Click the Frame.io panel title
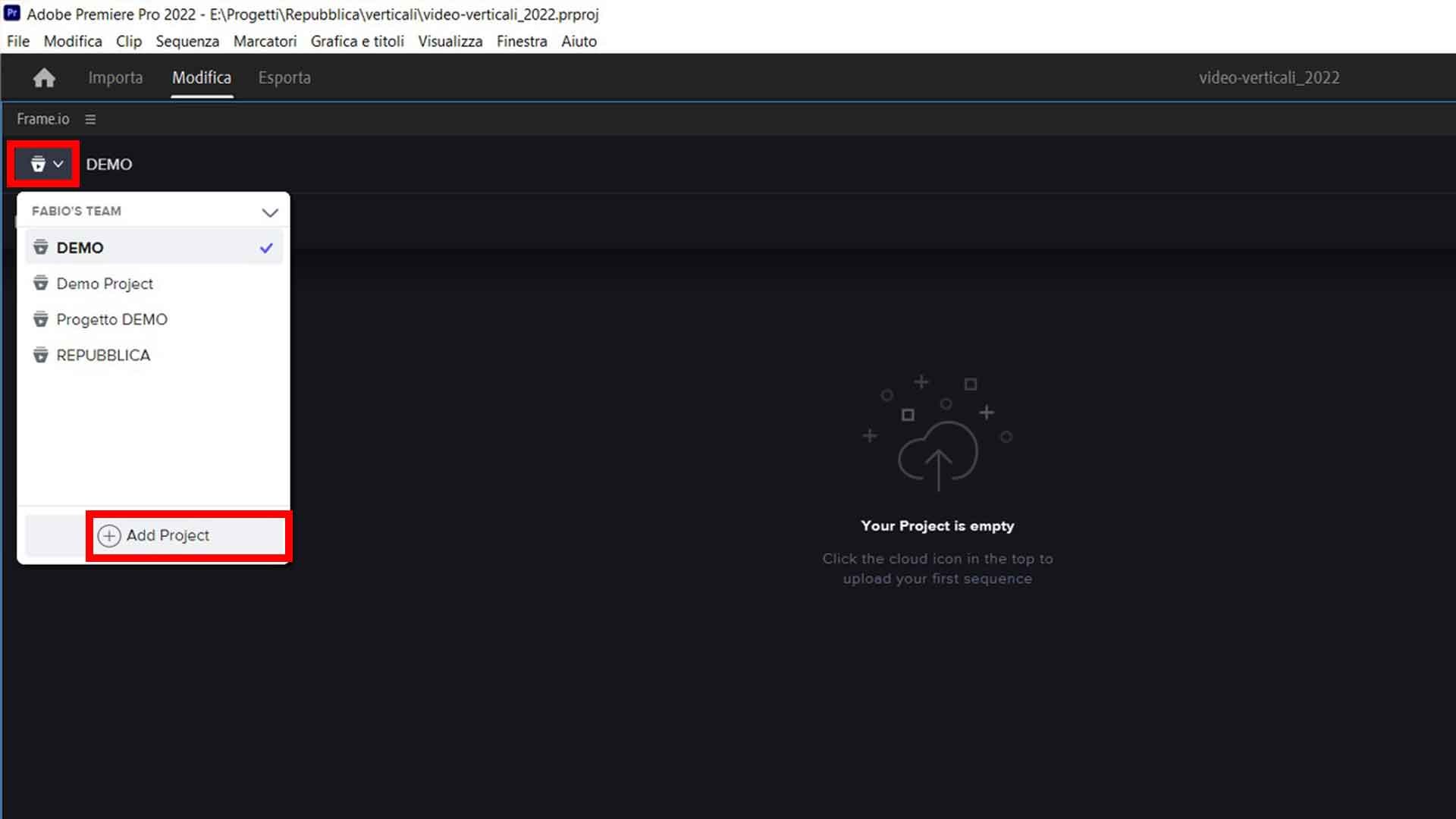1456x819 pixels. click(x=43, y=119)
